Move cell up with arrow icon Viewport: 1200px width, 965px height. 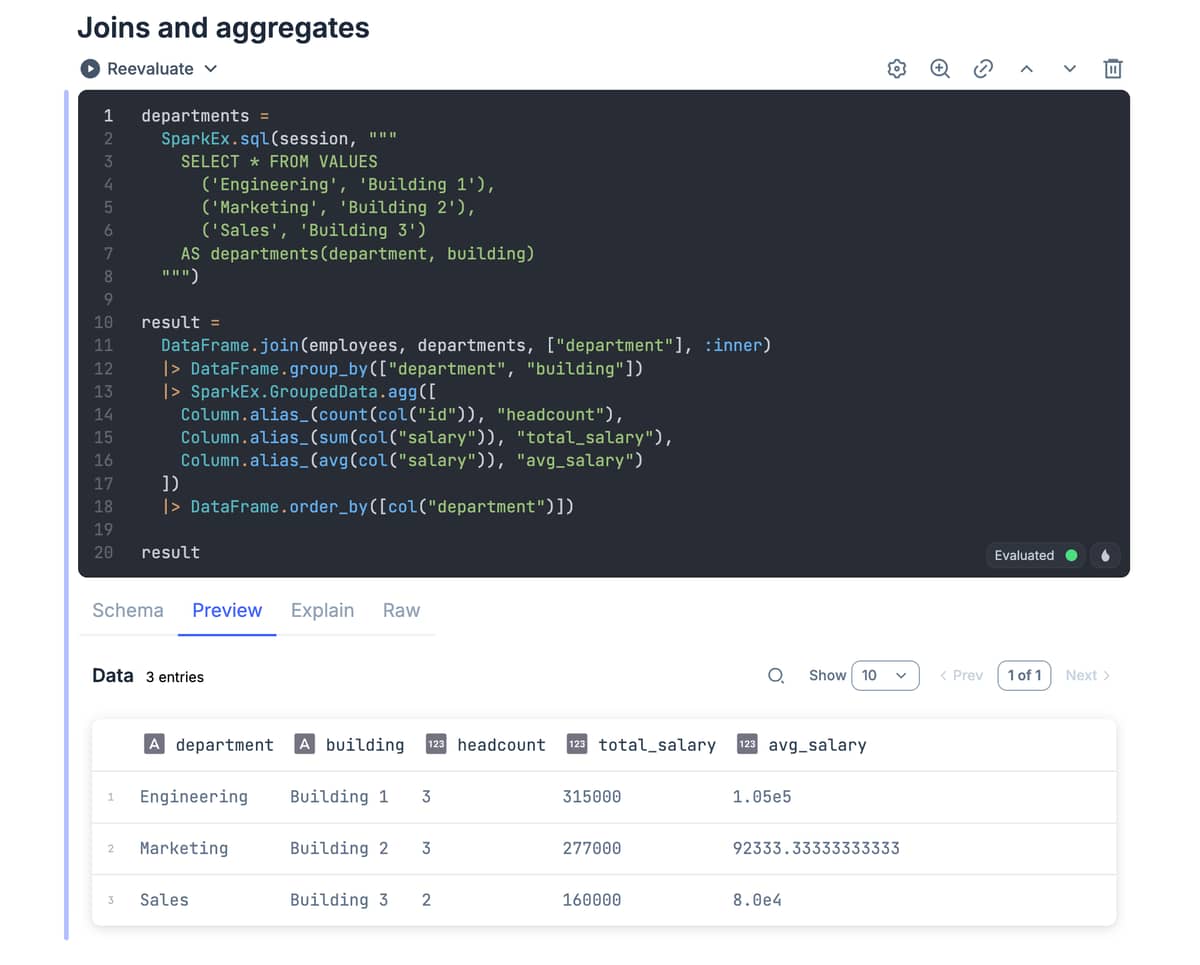[x=1026, y=69]
